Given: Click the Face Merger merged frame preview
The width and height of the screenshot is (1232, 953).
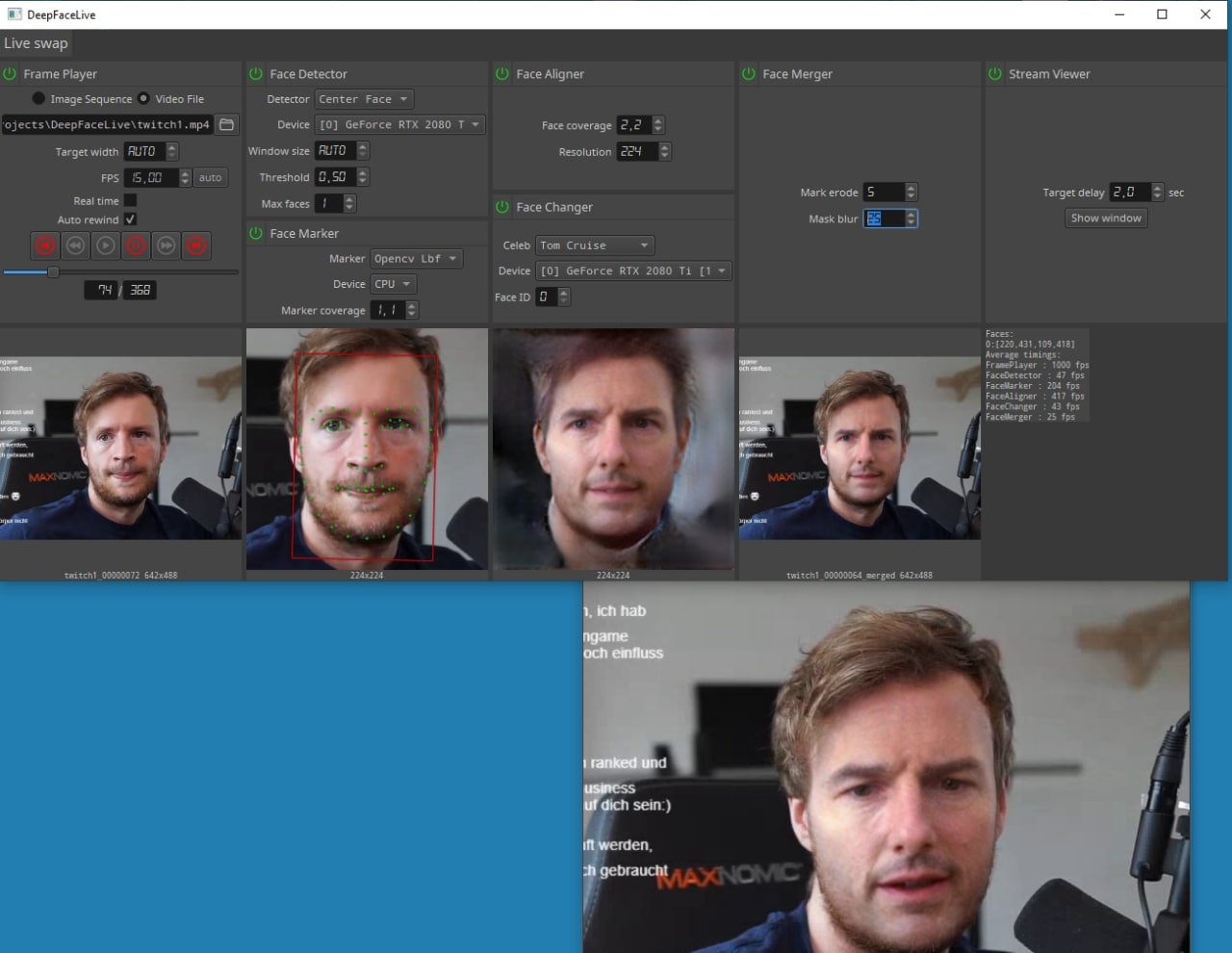Looking at the screenshot, I should (x=860, y=448).
